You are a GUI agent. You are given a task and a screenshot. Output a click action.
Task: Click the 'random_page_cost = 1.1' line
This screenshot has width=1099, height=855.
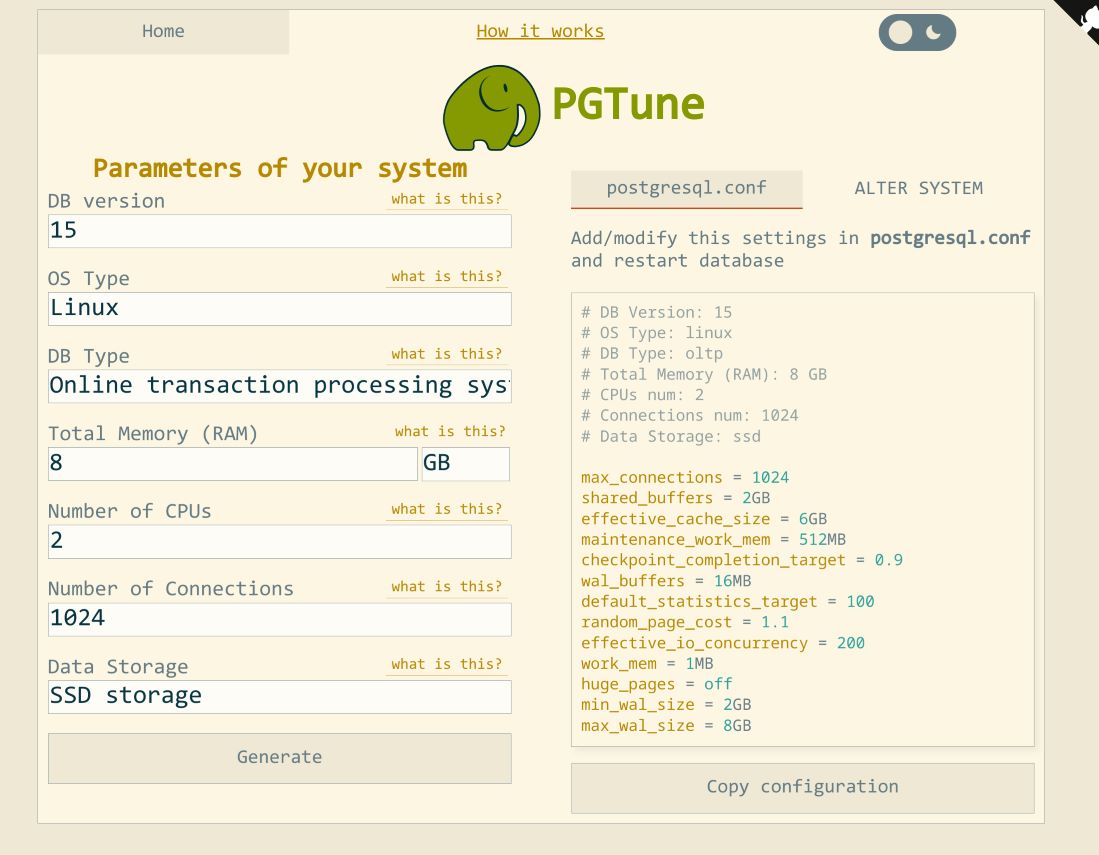[x=685, y=622]
